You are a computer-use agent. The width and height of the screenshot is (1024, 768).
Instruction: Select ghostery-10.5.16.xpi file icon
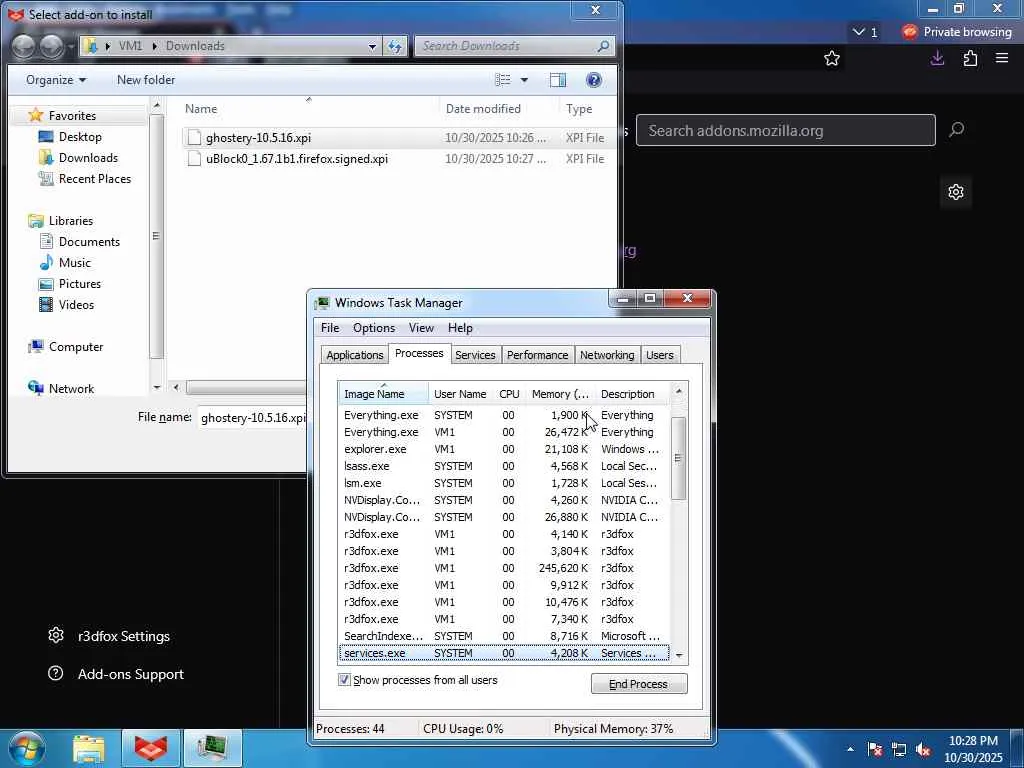tap(194, 137)
